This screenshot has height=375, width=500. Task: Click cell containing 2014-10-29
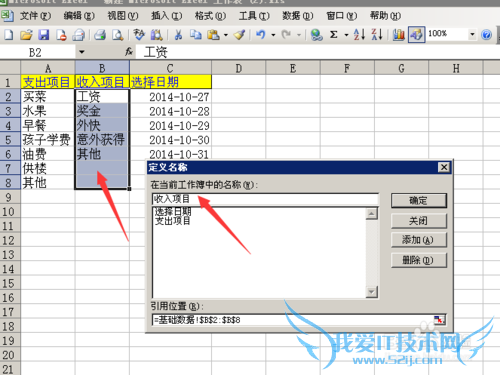(170, 126)
